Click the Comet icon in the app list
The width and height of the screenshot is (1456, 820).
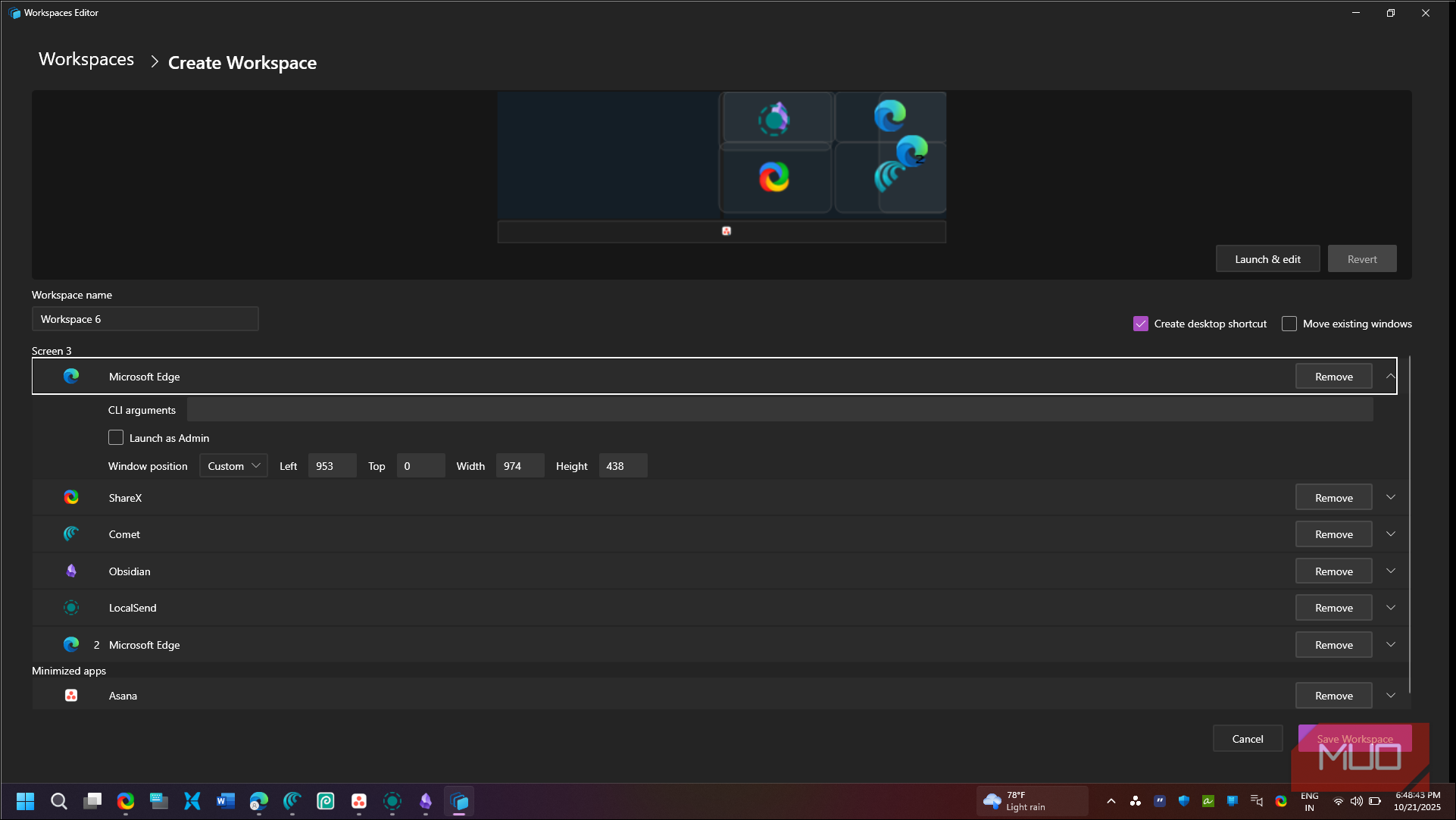71,534
